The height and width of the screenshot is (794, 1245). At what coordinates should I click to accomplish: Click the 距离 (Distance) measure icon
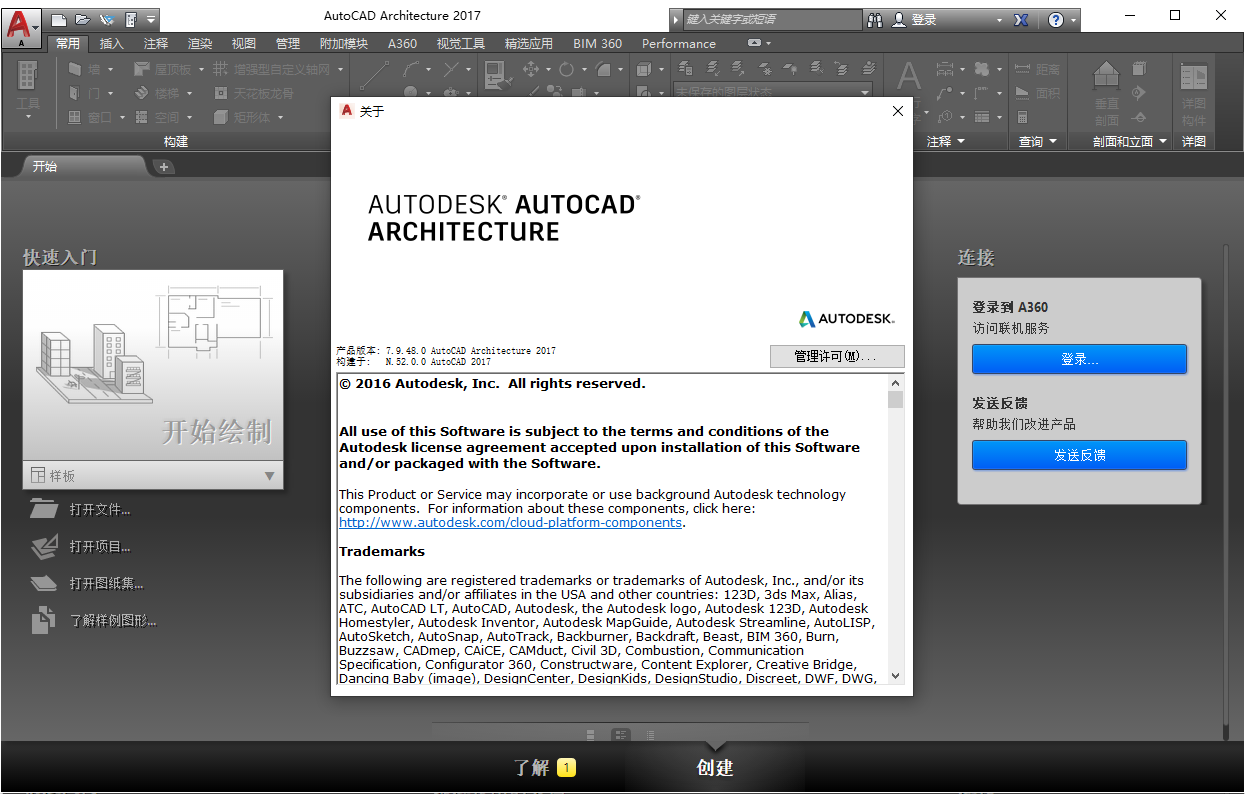[x=1022, y=68]
